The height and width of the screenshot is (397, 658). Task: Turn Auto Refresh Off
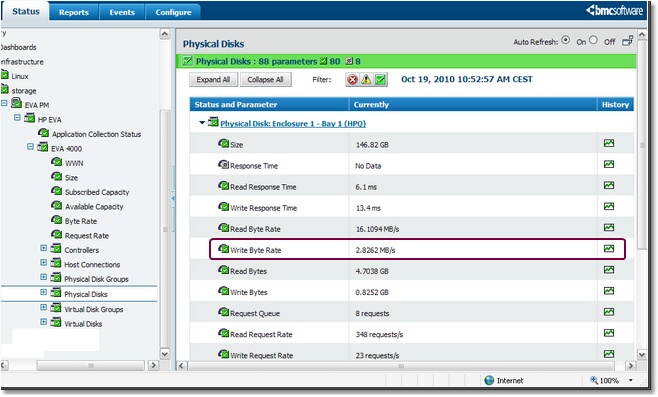point(593,40)
